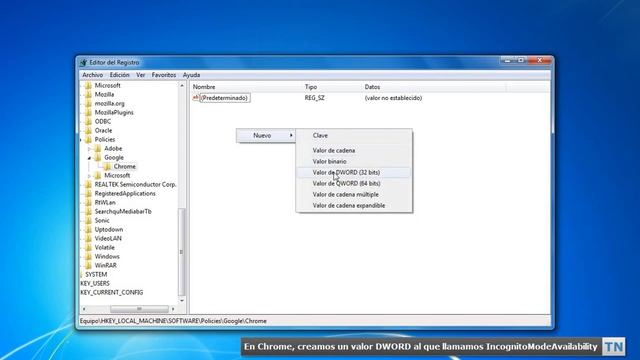This screenshot has width=640, height=360.
Task: Minimize the Registry Editor window
Action: coord(507,60)
